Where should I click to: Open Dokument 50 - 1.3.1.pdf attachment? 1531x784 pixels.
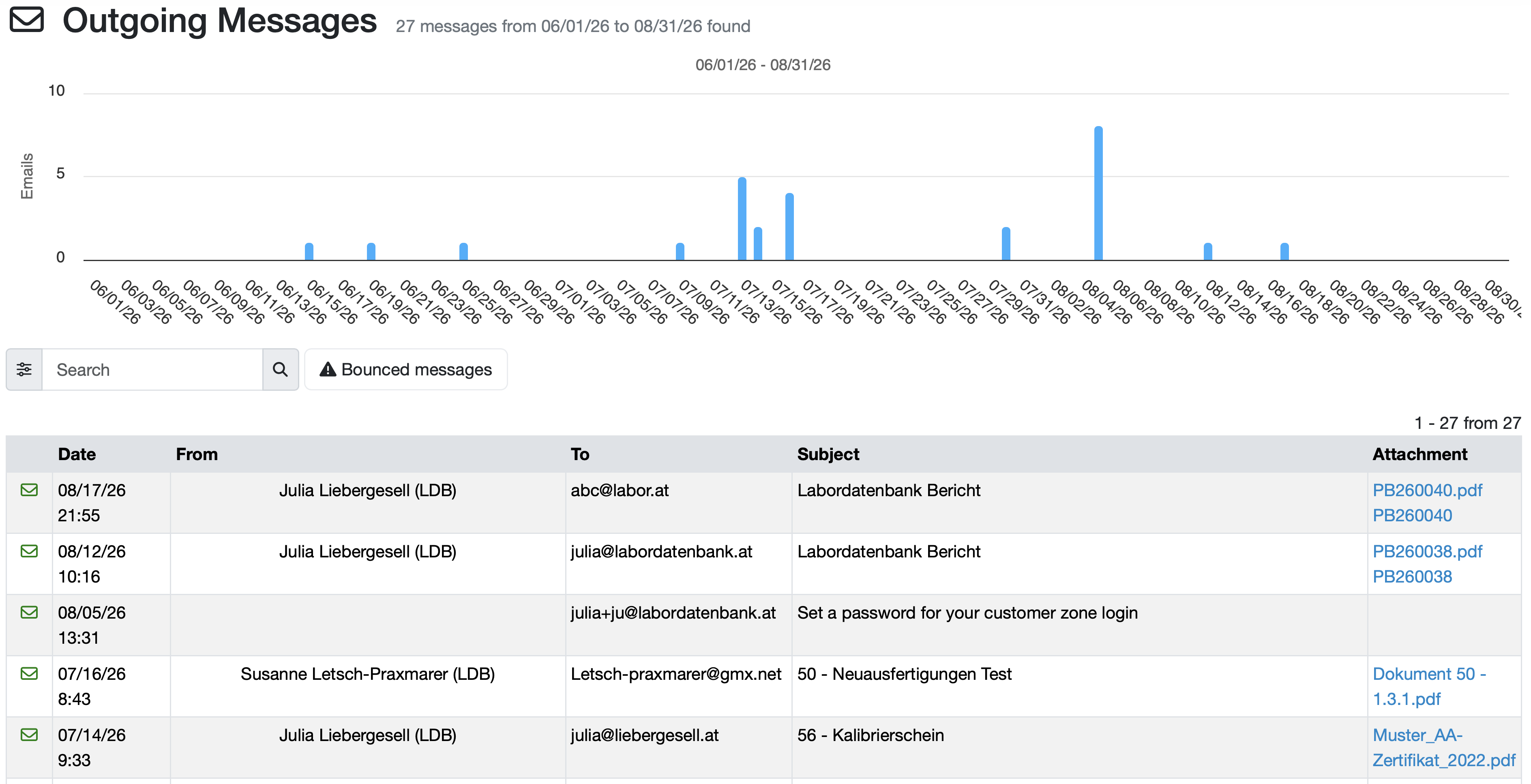(1429, 687)
